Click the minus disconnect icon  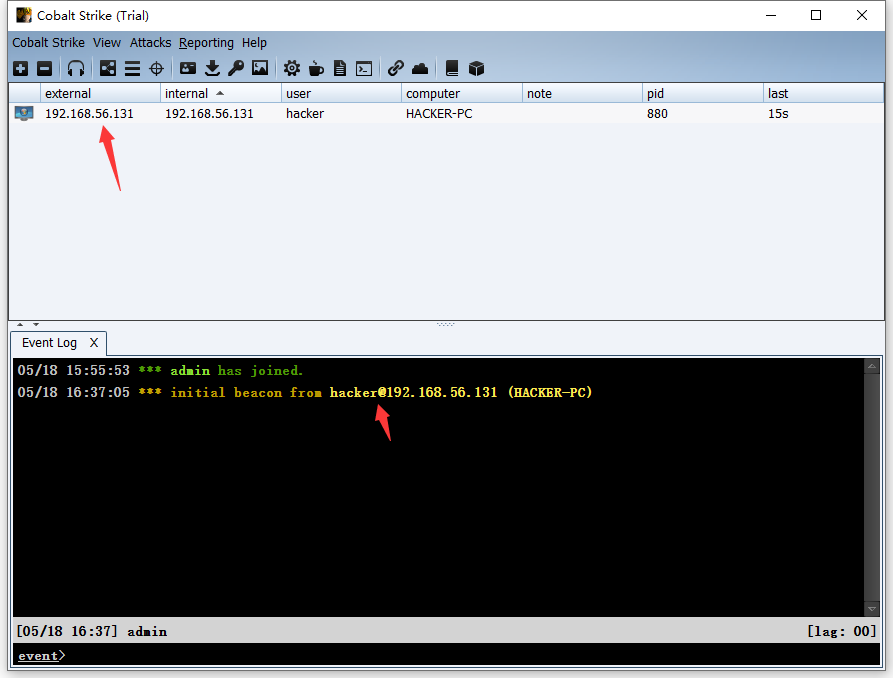tap(44, 69)
